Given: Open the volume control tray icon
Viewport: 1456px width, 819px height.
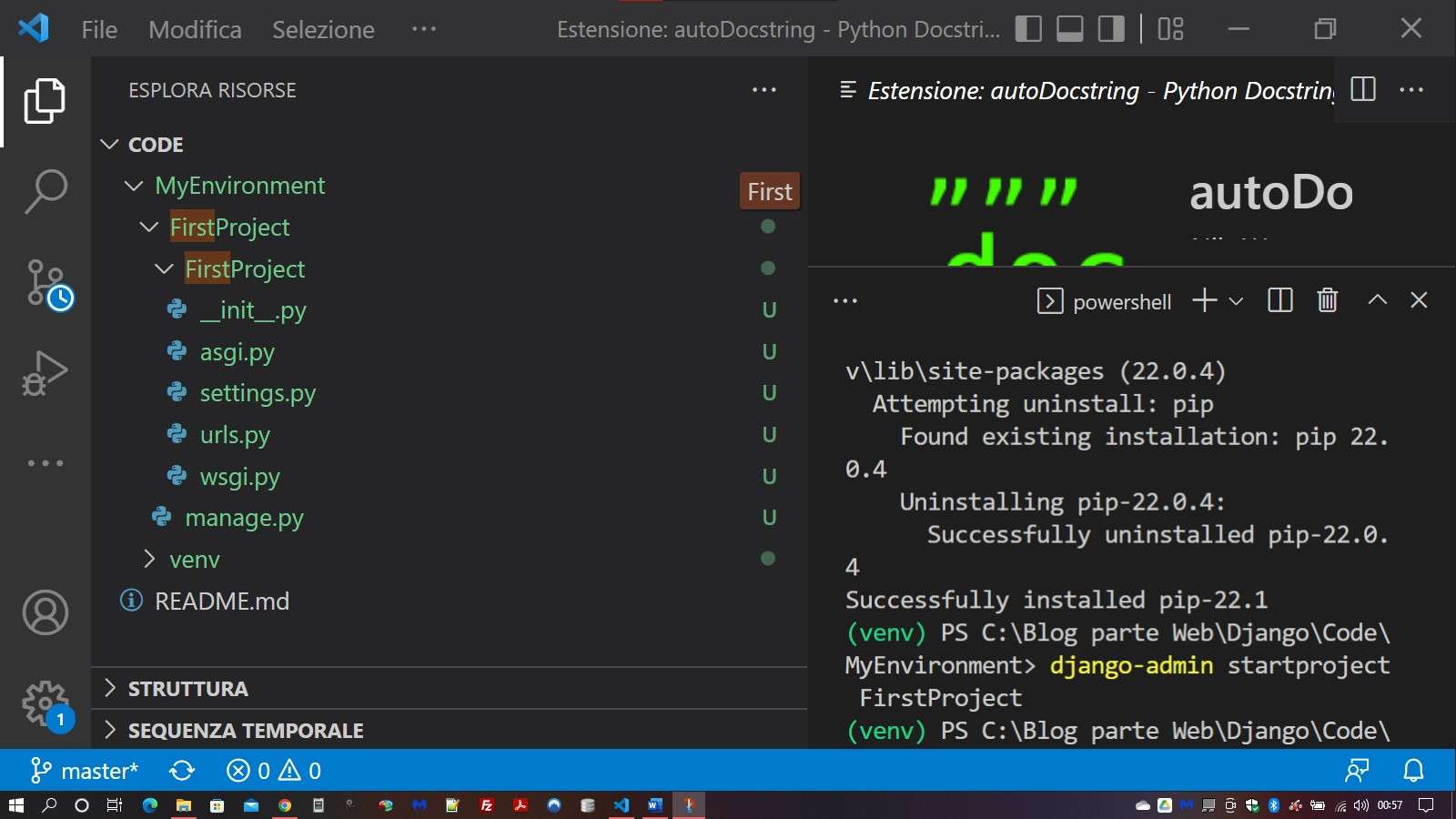Looking at the screenshot, I should coord(1361,805).
